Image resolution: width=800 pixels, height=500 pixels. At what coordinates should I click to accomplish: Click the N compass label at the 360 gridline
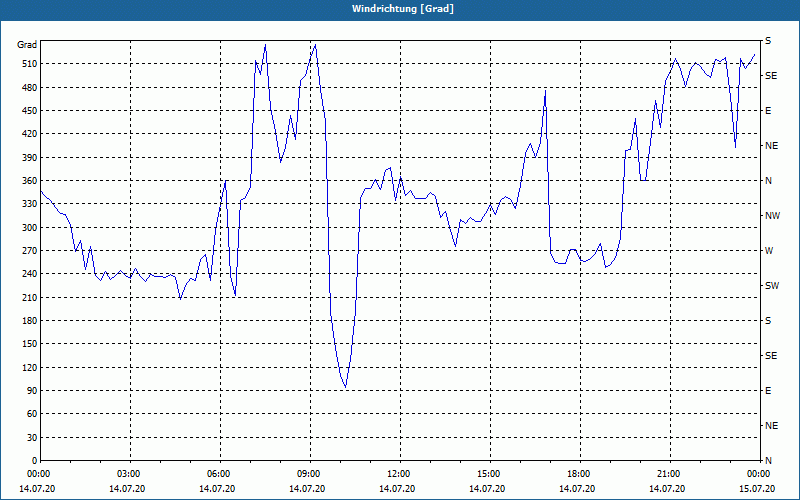click(x=768, y=181)
